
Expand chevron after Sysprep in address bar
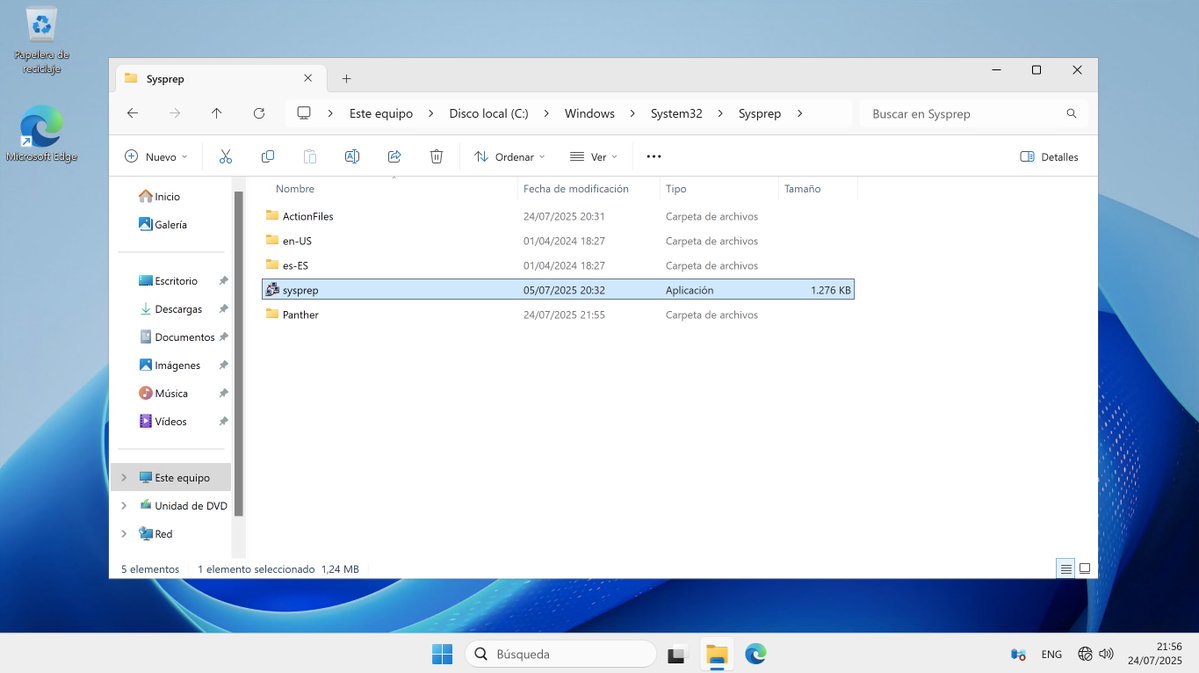(x=800, y=113)
